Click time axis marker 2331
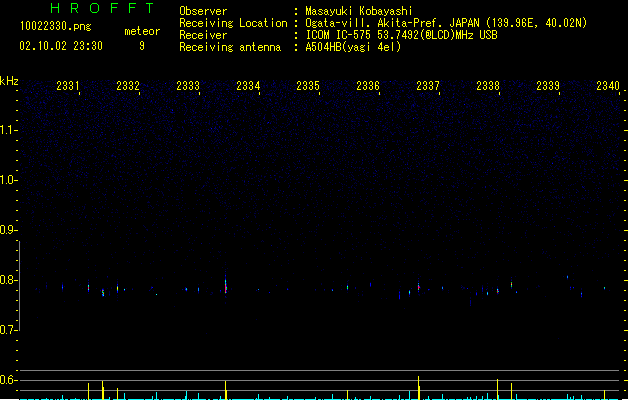 (x=68, y=86)
